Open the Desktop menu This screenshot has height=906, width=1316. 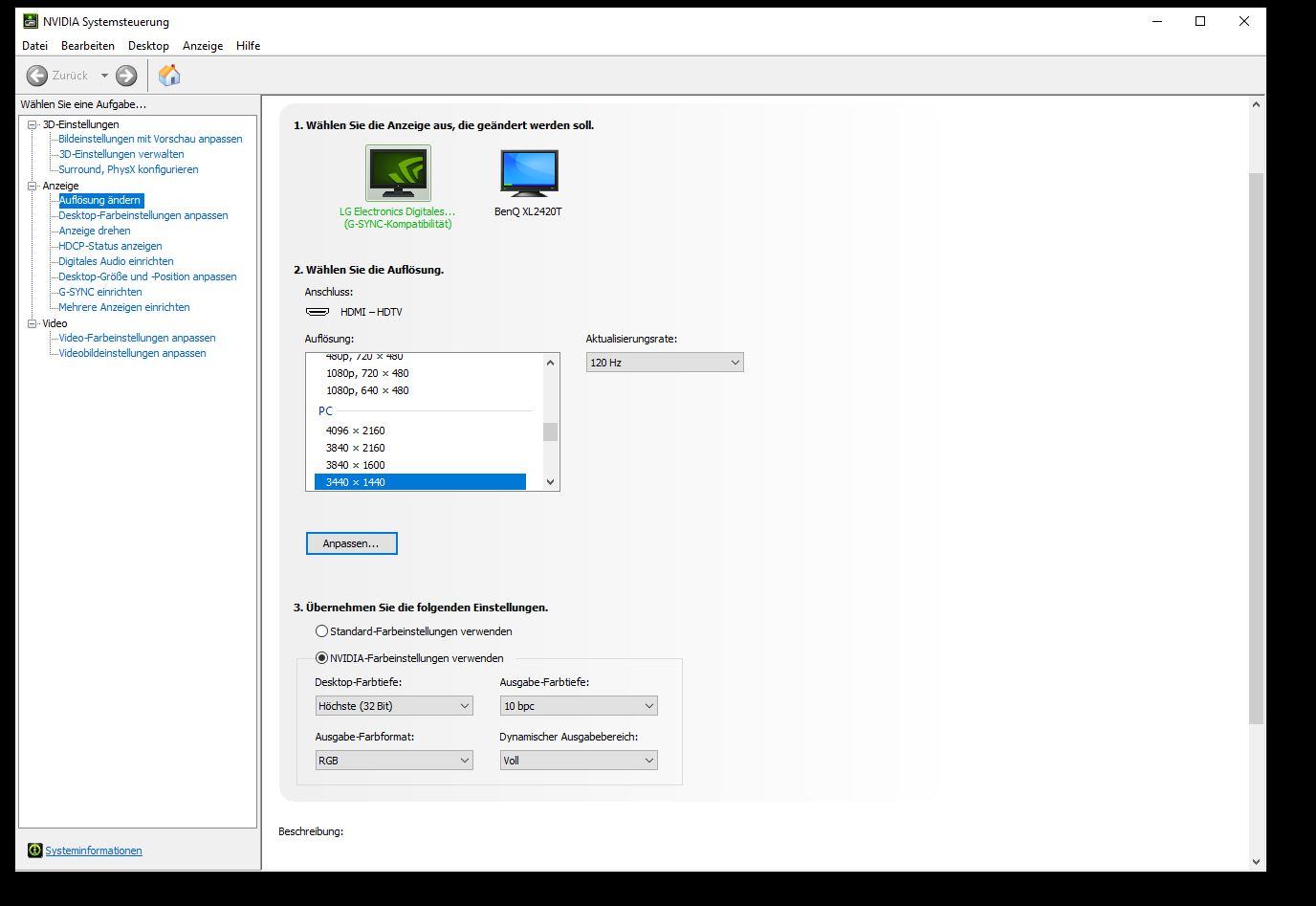pyautogui.click(x=148, y=46)
